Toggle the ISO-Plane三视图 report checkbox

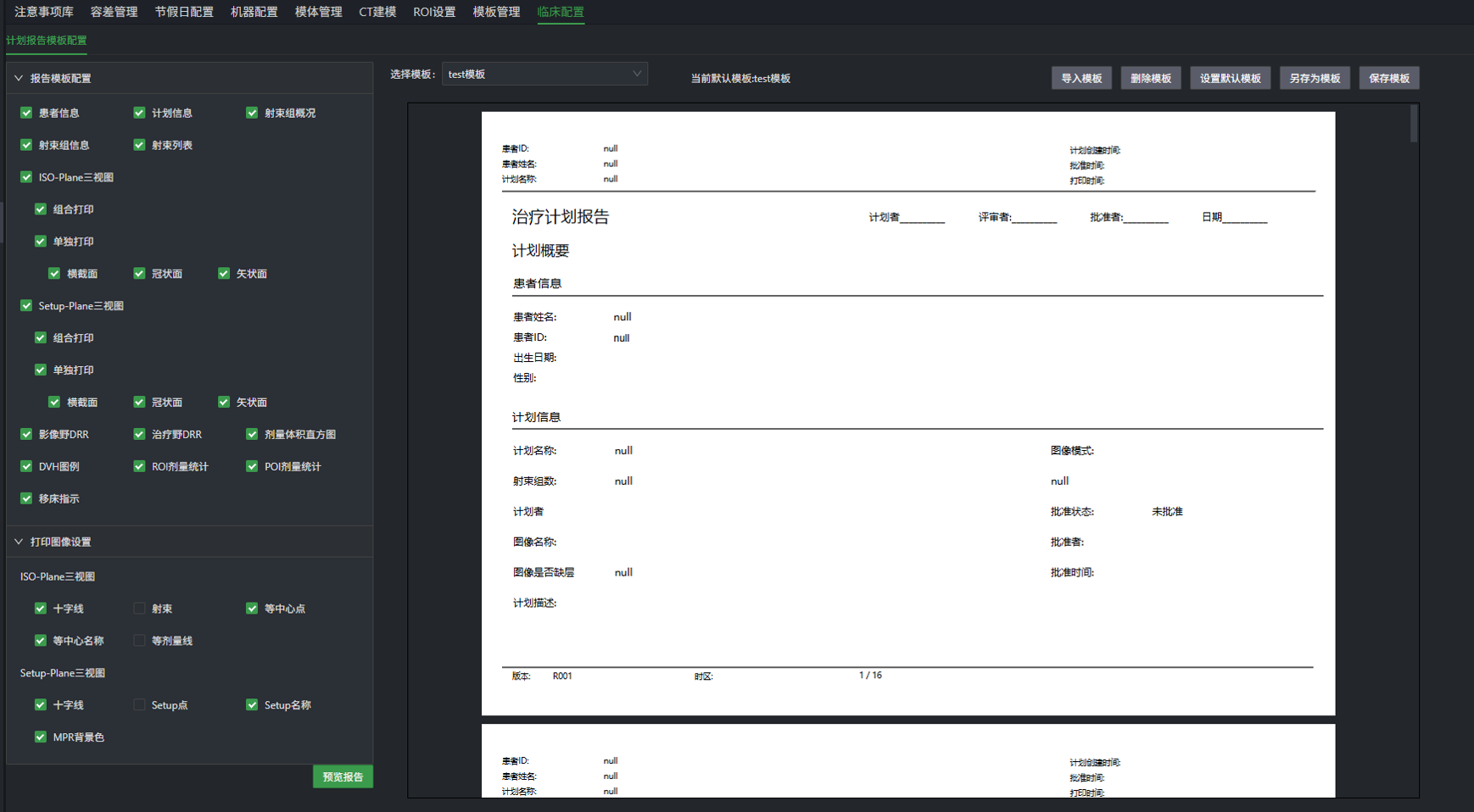(x=26, y=177)
